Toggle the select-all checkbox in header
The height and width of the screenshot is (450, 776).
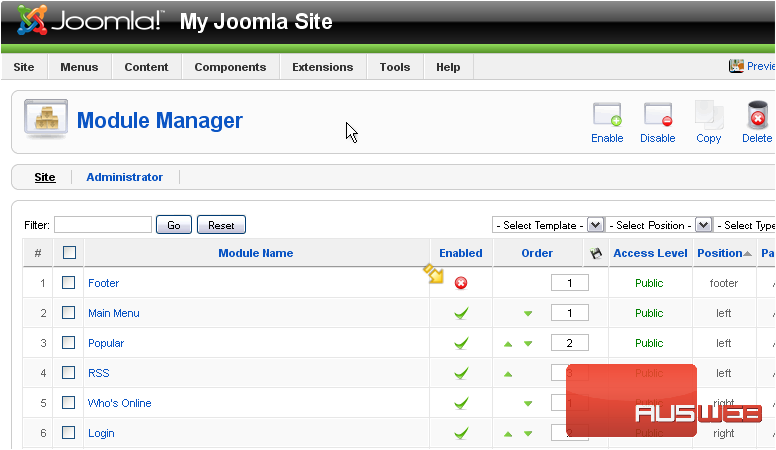69,253
